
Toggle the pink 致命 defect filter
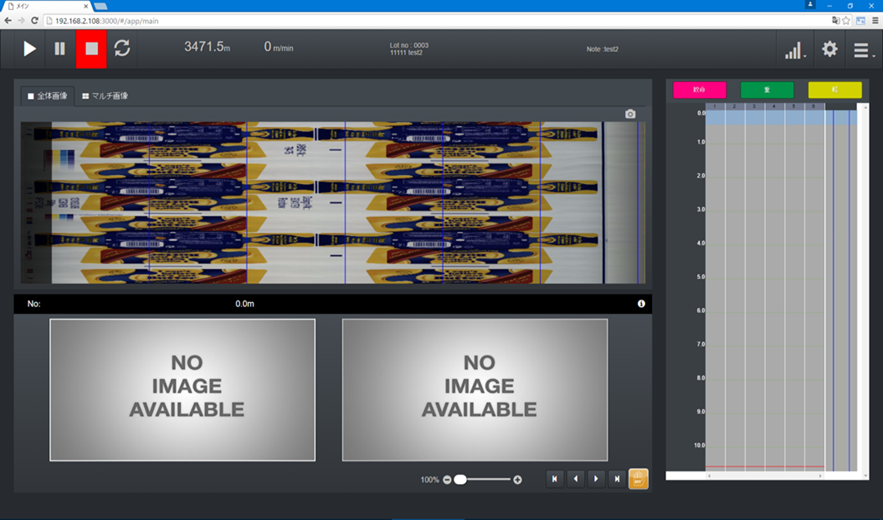(x=699, y=90)
